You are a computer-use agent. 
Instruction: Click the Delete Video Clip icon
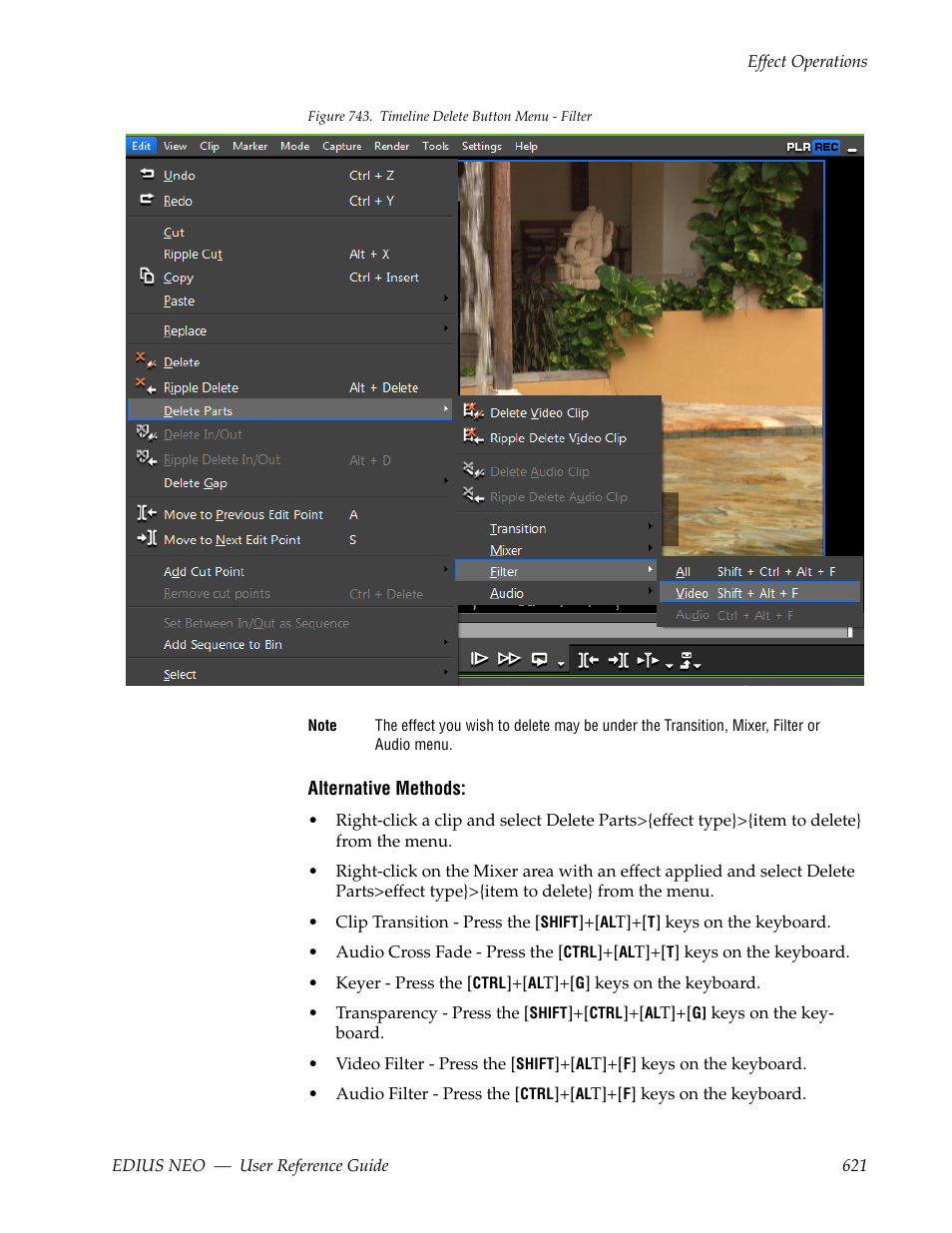pyautogui.click(x=473, y=411)
